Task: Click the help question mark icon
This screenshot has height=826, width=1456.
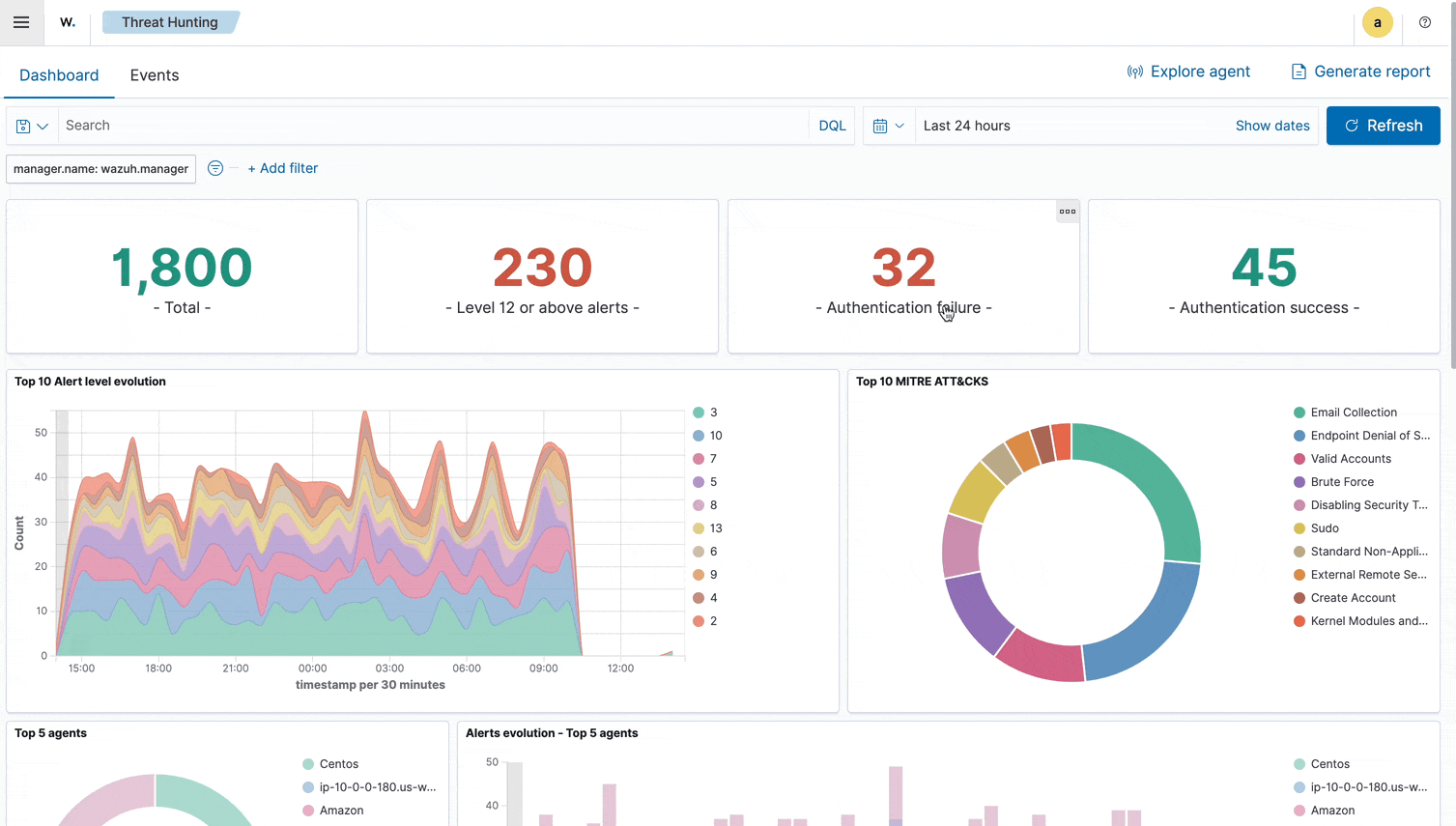Action: [x=1424, y=22]
